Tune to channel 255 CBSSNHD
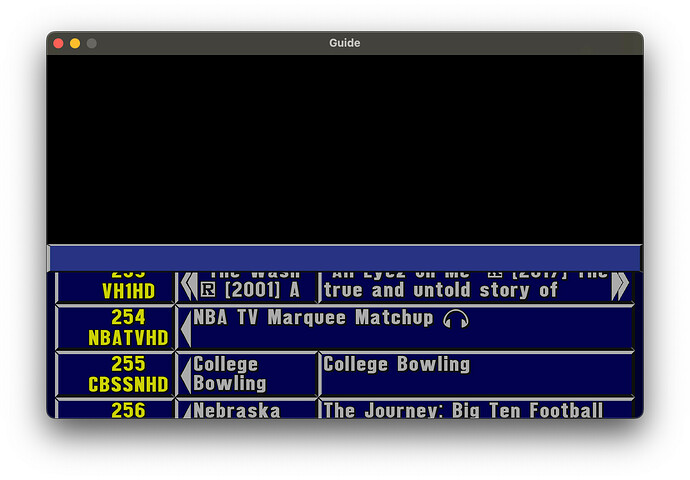Image resolution: width=690 pixels, height=480 pixels. pyautogui.click(x=115, y=374)
